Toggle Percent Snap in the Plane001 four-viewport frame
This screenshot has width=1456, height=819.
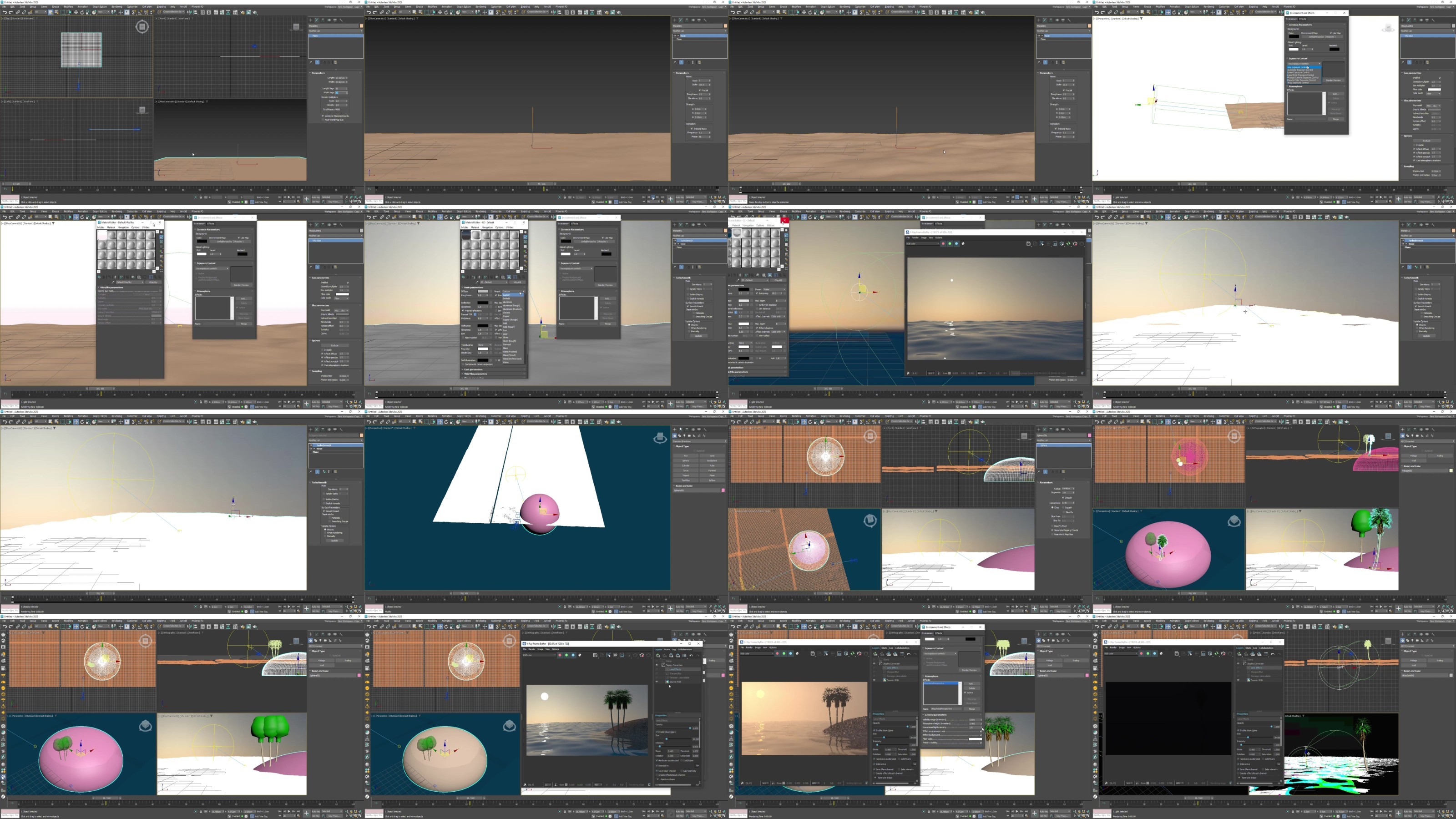pyautogui.click(x=147, y=12)
